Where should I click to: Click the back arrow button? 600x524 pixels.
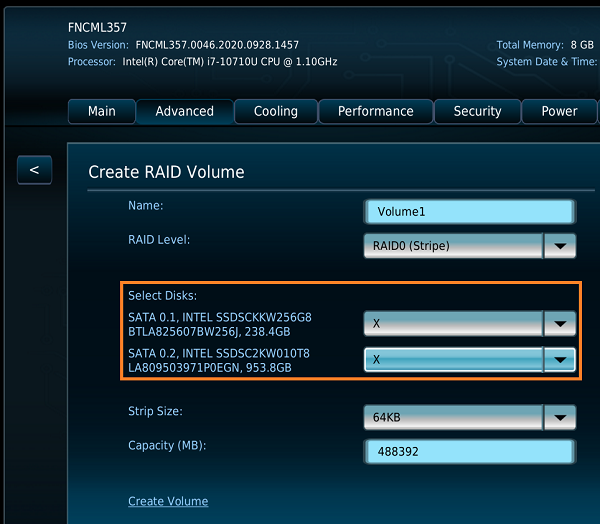pyautogui.click(x=34, y=170)
